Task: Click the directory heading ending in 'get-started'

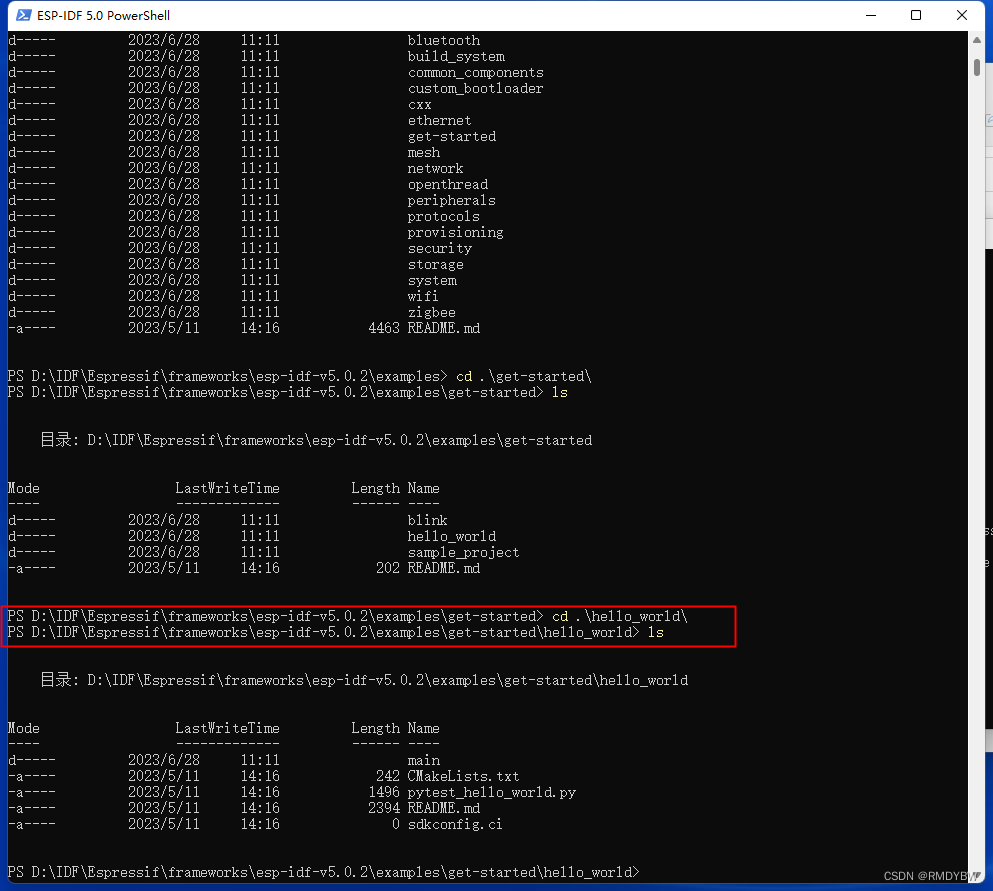Action: (x=316, y=440)
